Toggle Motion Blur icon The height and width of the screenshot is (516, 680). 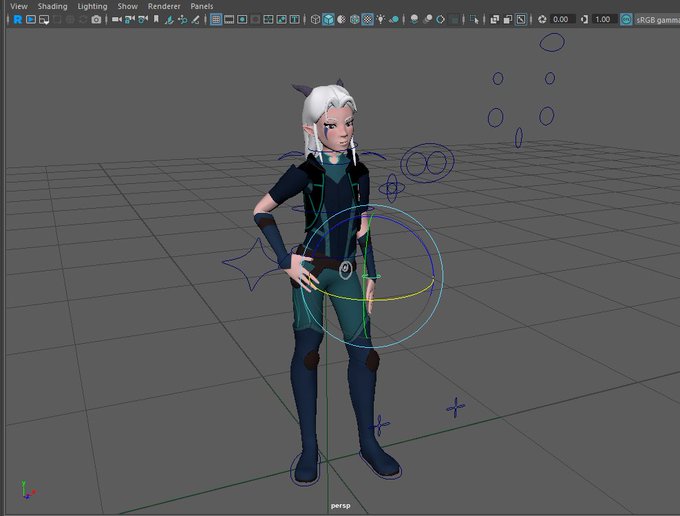[x=428, y=20]
